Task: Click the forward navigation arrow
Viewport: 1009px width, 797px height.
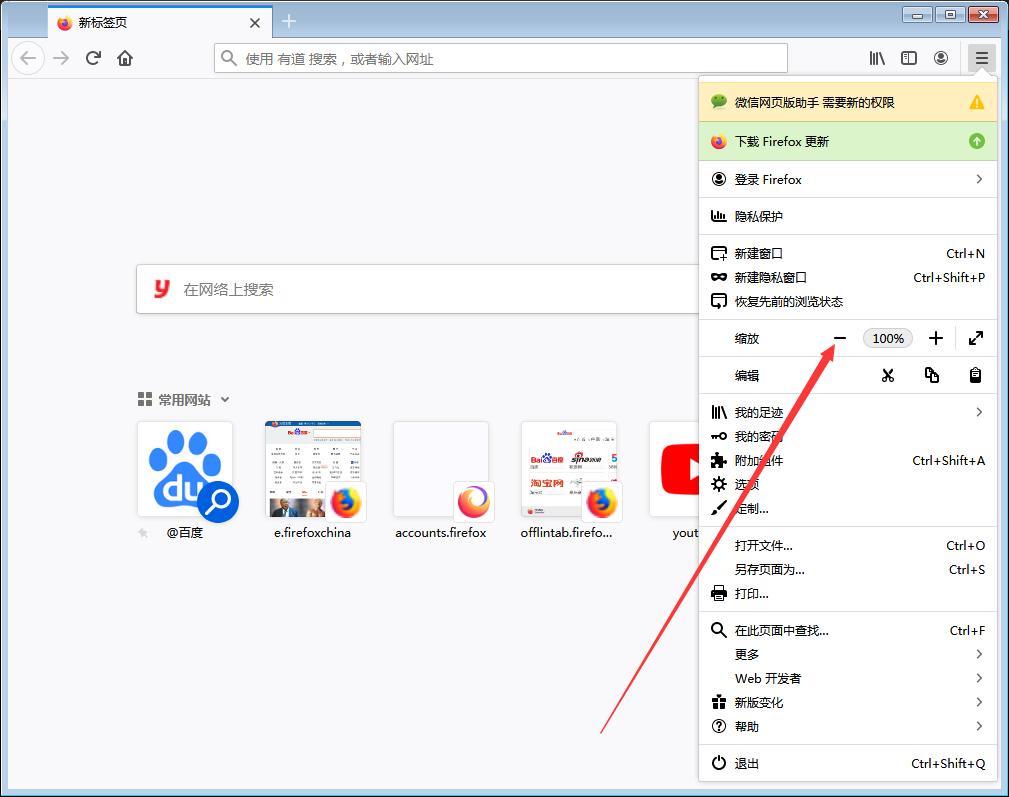Action: 61,59
